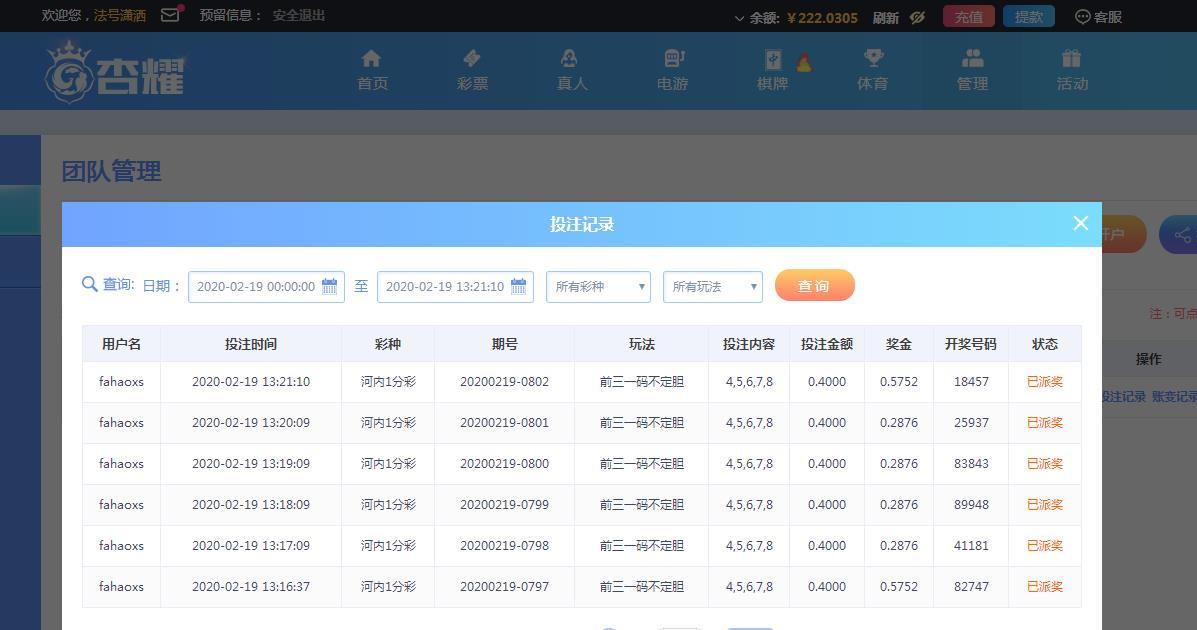1197x630 pixels.
Task: Open the mail envelope icon in top bar
Action: click(x=170, y=15)
